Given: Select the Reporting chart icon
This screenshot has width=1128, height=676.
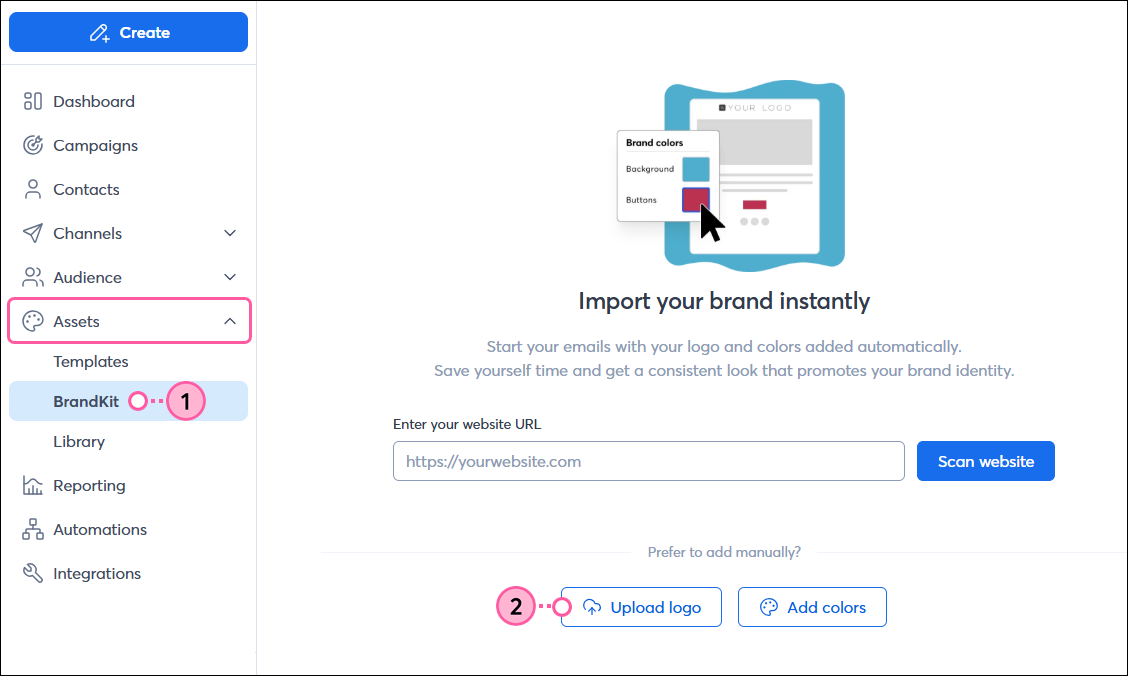Looking at the screenshot, I should [x=32, y=485].
